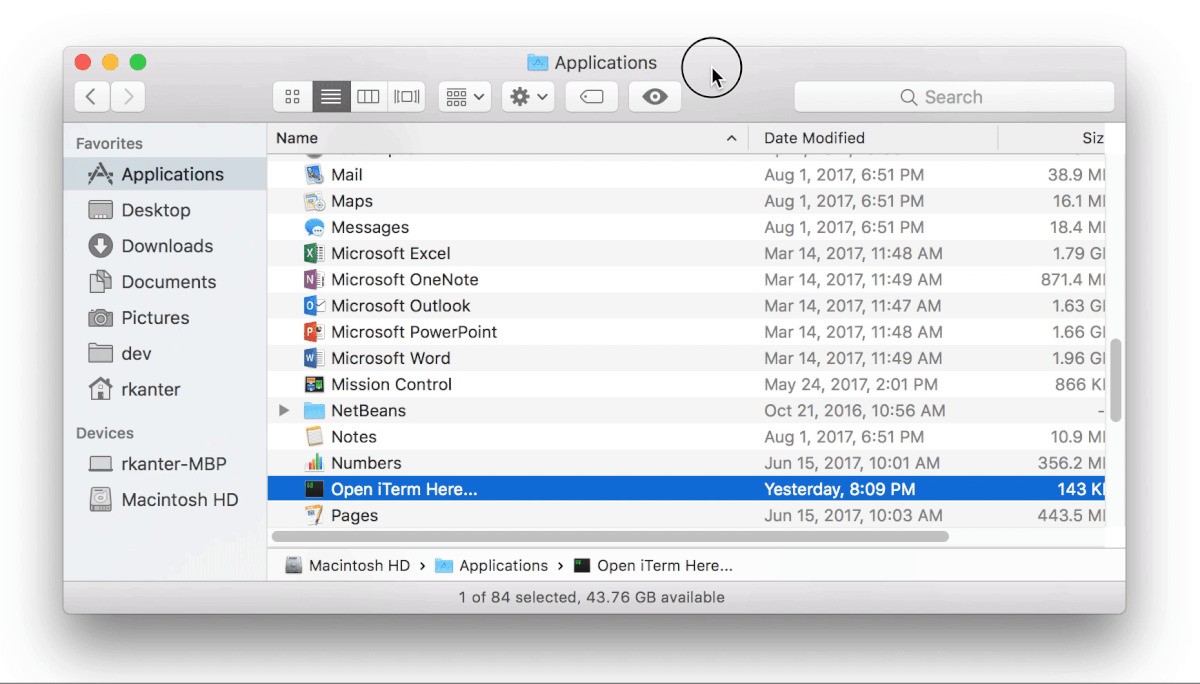Select the Maps row name
The image size is (1200, 684).
coord(352,201)
